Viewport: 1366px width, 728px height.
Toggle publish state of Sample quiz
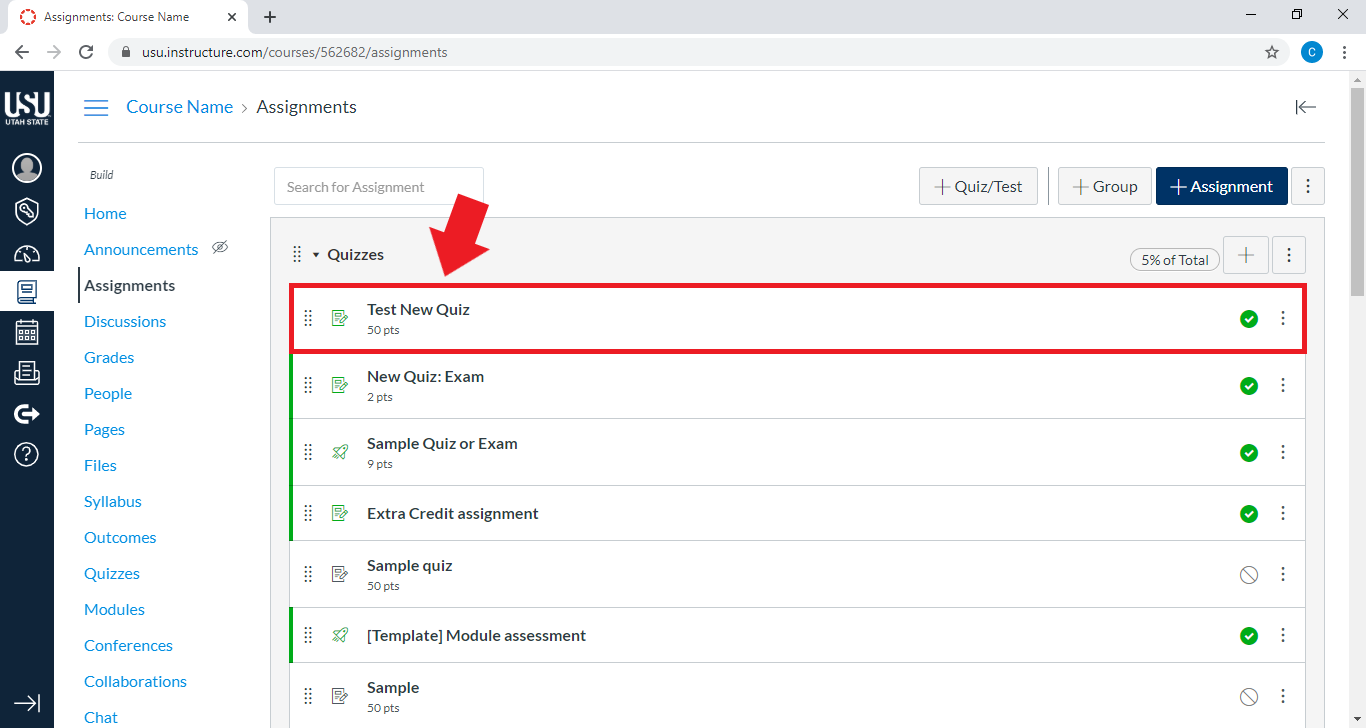(1248, 574)
